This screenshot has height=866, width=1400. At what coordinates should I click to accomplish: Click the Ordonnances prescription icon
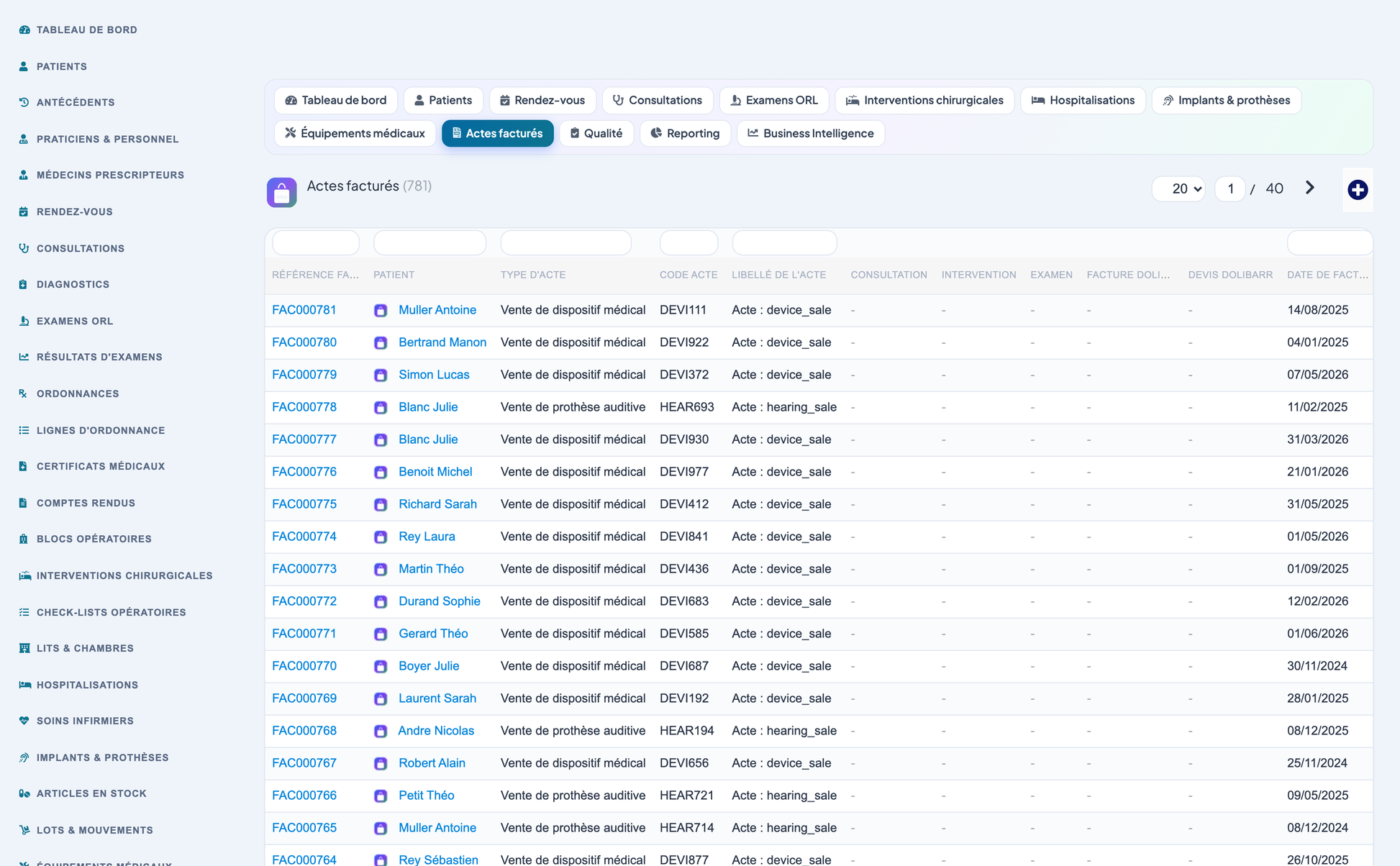23,393
